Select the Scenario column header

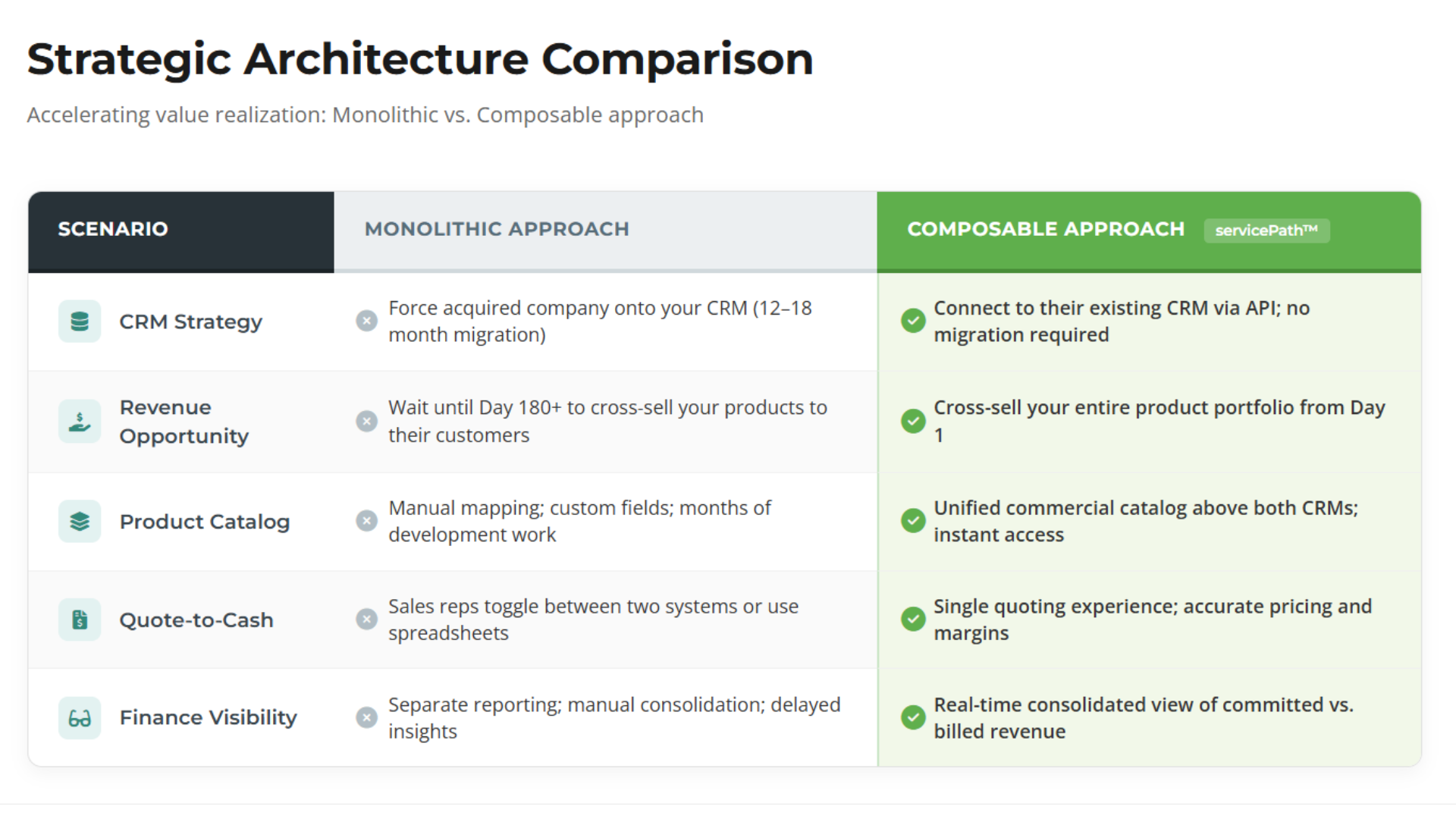[113, 229]
